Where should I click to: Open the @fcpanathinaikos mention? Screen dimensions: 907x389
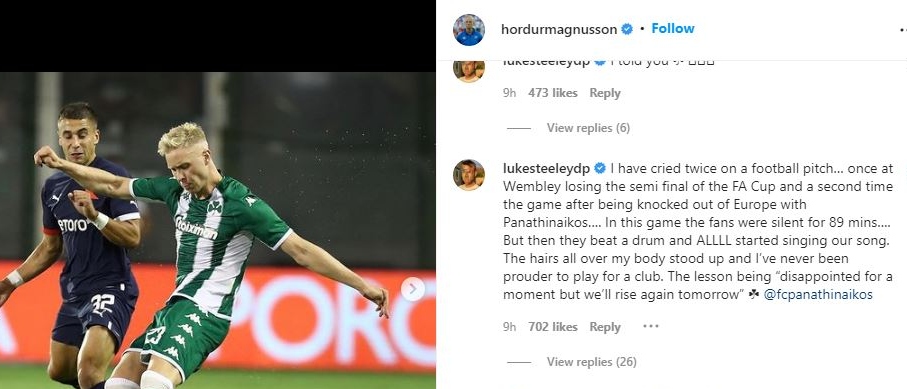coord(818,295)
